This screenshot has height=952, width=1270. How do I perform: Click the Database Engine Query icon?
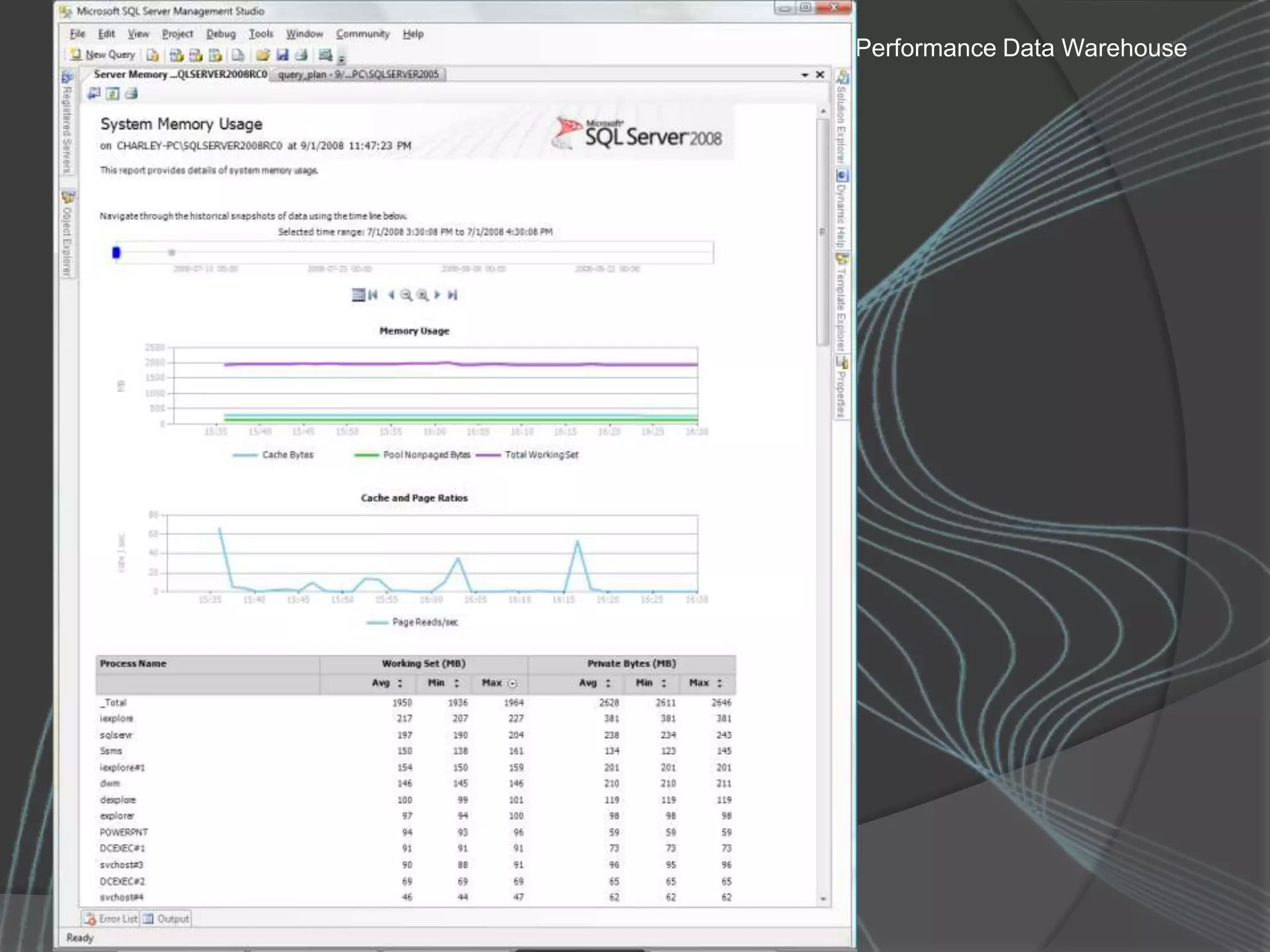[x=153, y=55]
